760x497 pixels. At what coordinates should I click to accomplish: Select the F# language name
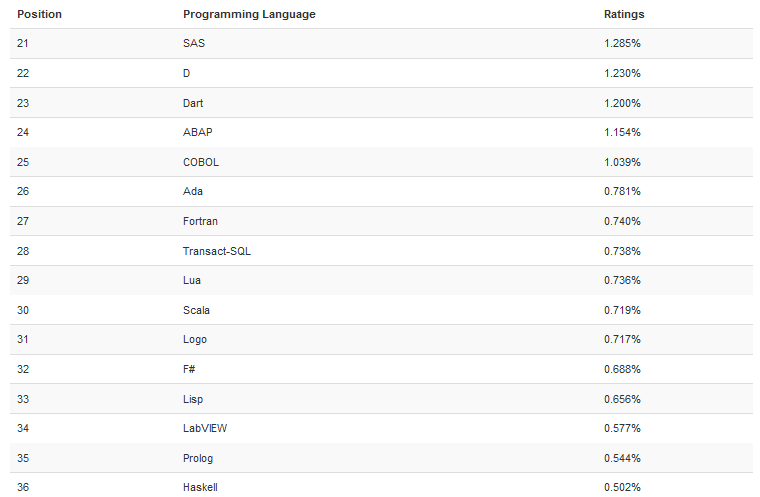pyautogui.click(x=189, y=370)
